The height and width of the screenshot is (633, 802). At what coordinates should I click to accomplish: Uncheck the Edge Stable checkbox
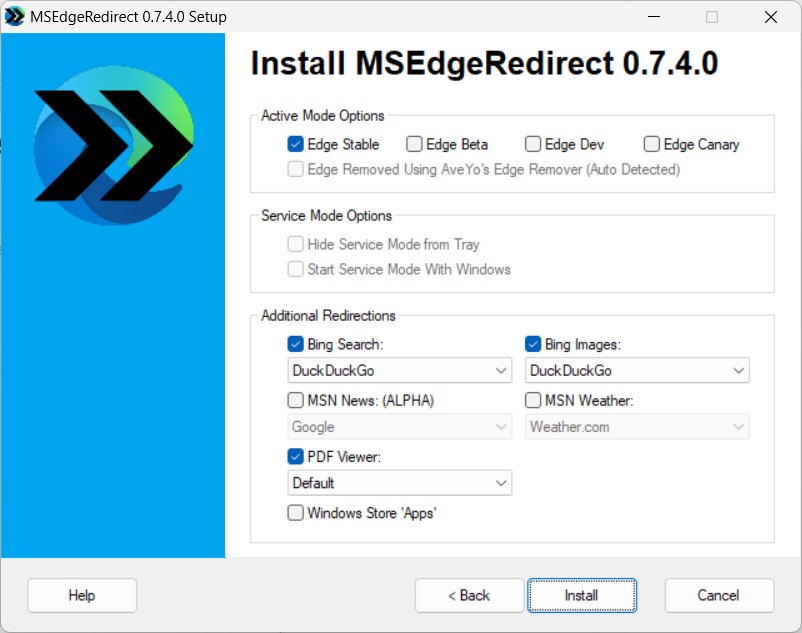point(296,144)
